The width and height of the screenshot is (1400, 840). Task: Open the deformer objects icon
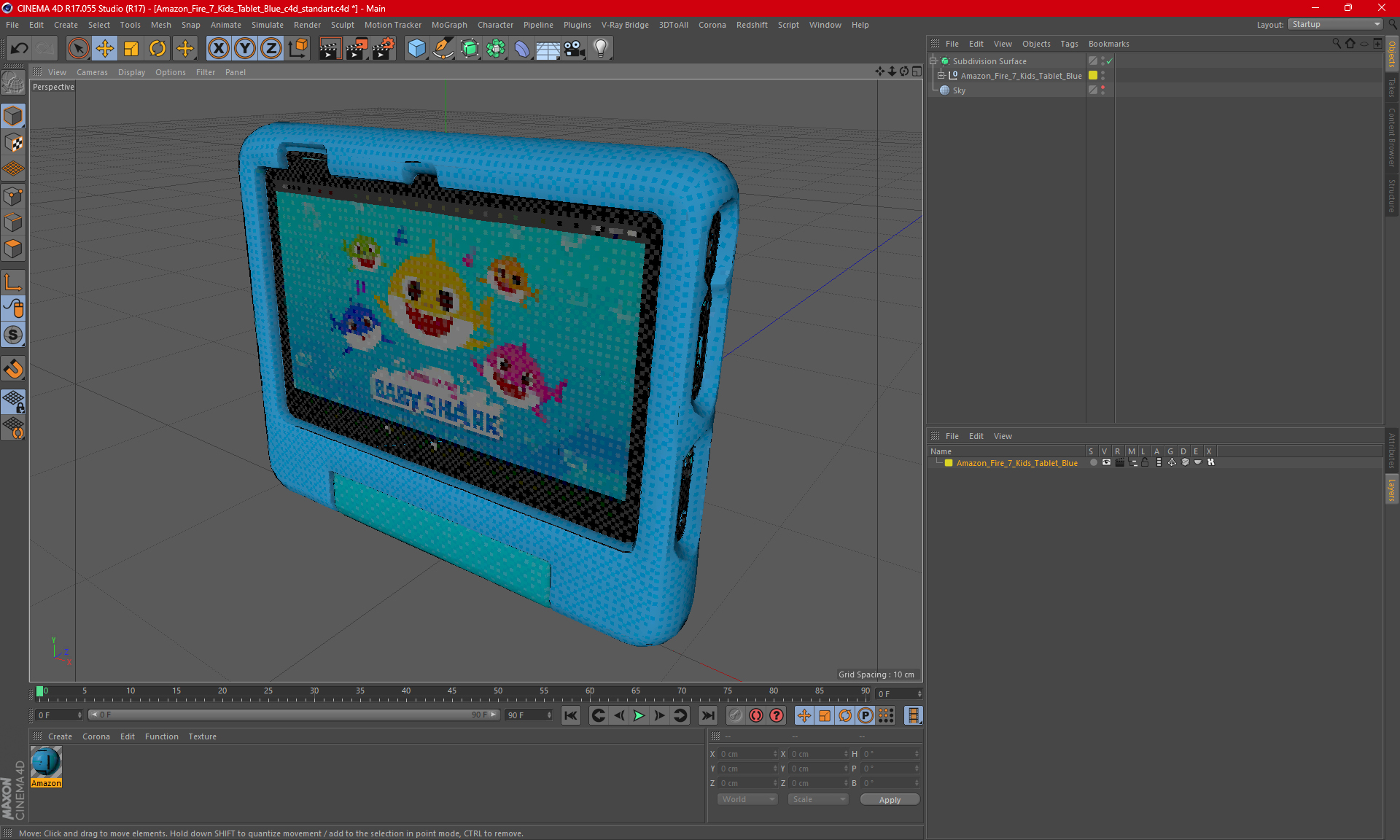click(522, 48)
